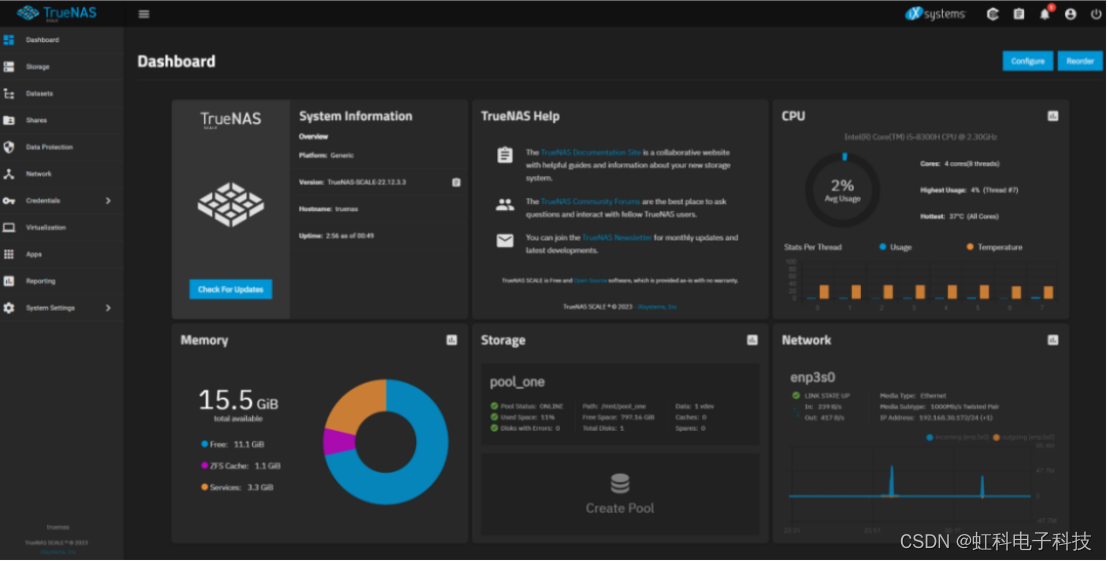The width and height of the screenshot is (1108, 561).
Task: Click the 2% Avg Usage CPU gauge
Action: click(842, 189)
